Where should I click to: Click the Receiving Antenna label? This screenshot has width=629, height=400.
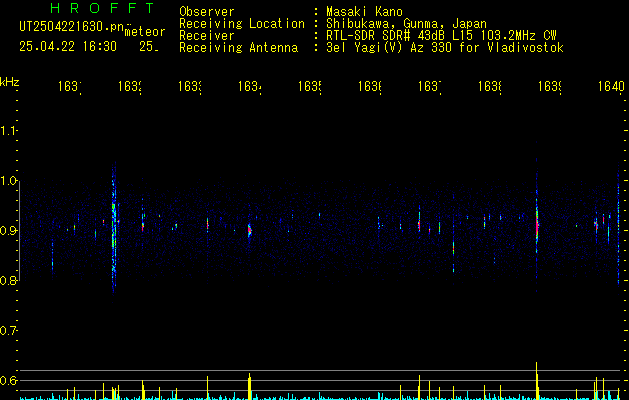click(238, 48)
